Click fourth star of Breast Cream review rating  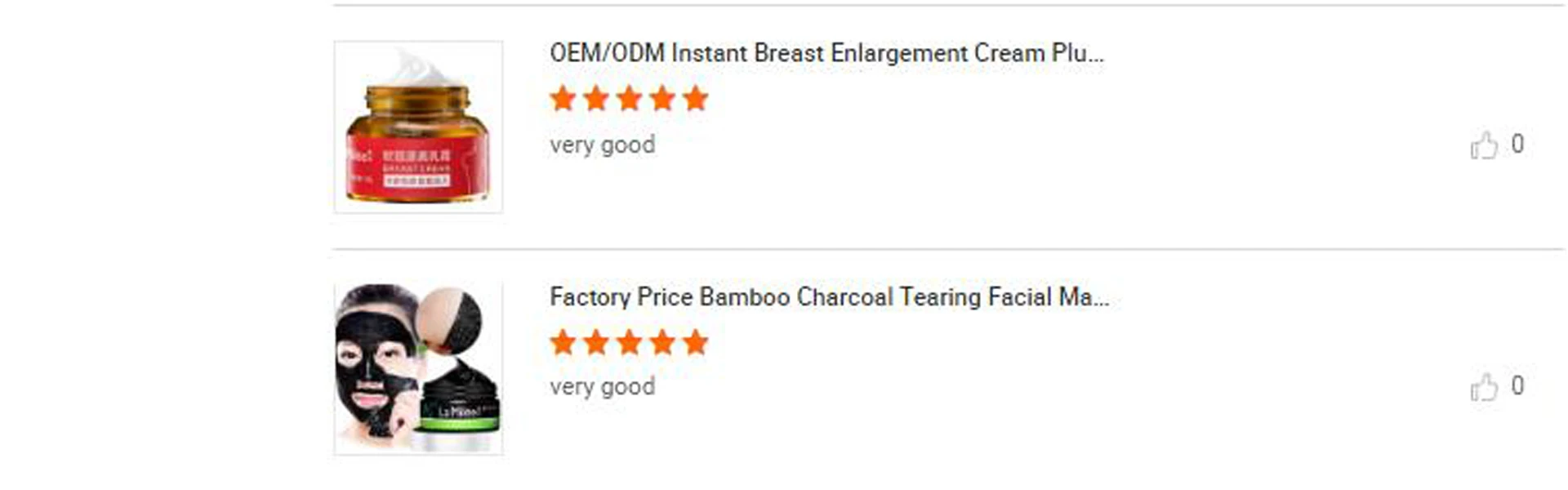tap(662, 99)
